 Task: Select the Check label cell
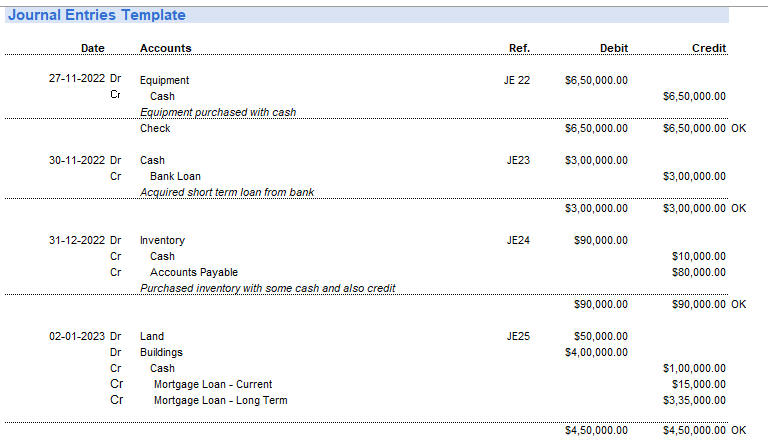tap(155, 128)
